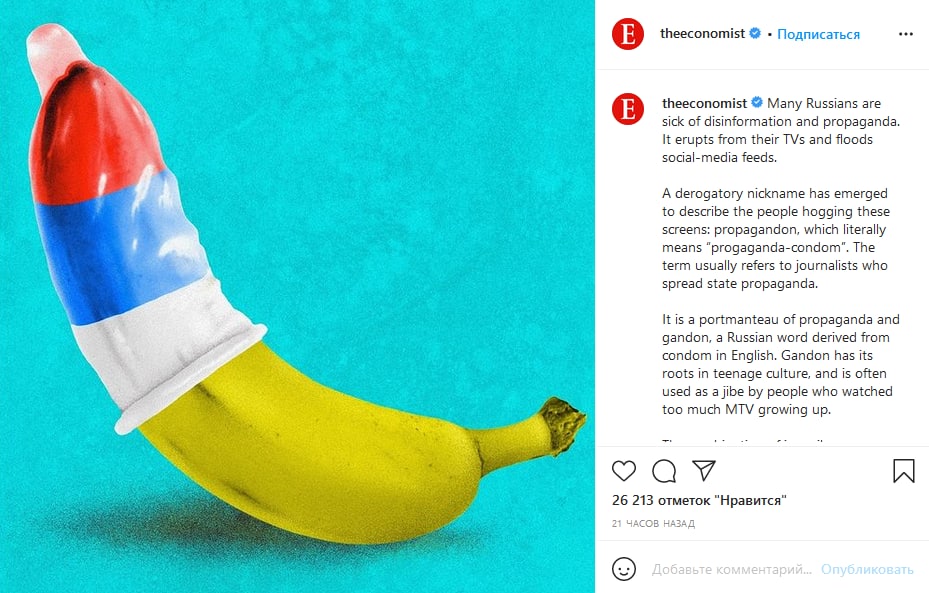The image size is (929, 593).
Task: Click the banana post image
Action: 297,296
